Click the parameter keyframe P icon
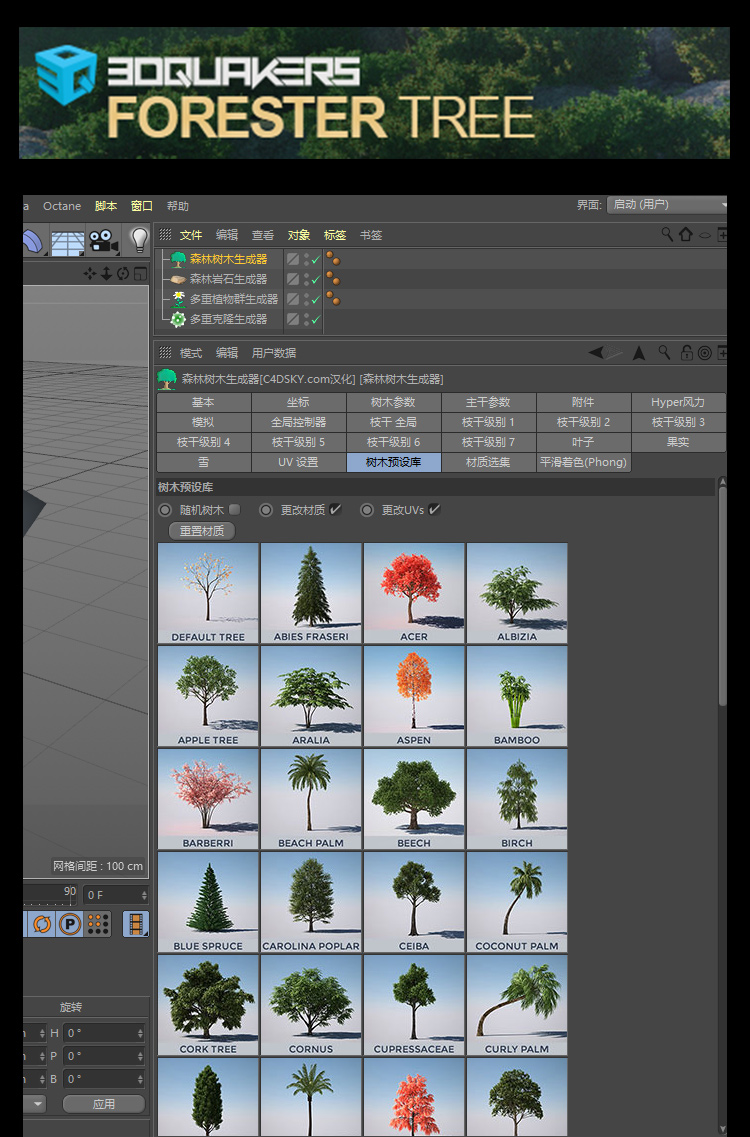 (x=70, y=924)
